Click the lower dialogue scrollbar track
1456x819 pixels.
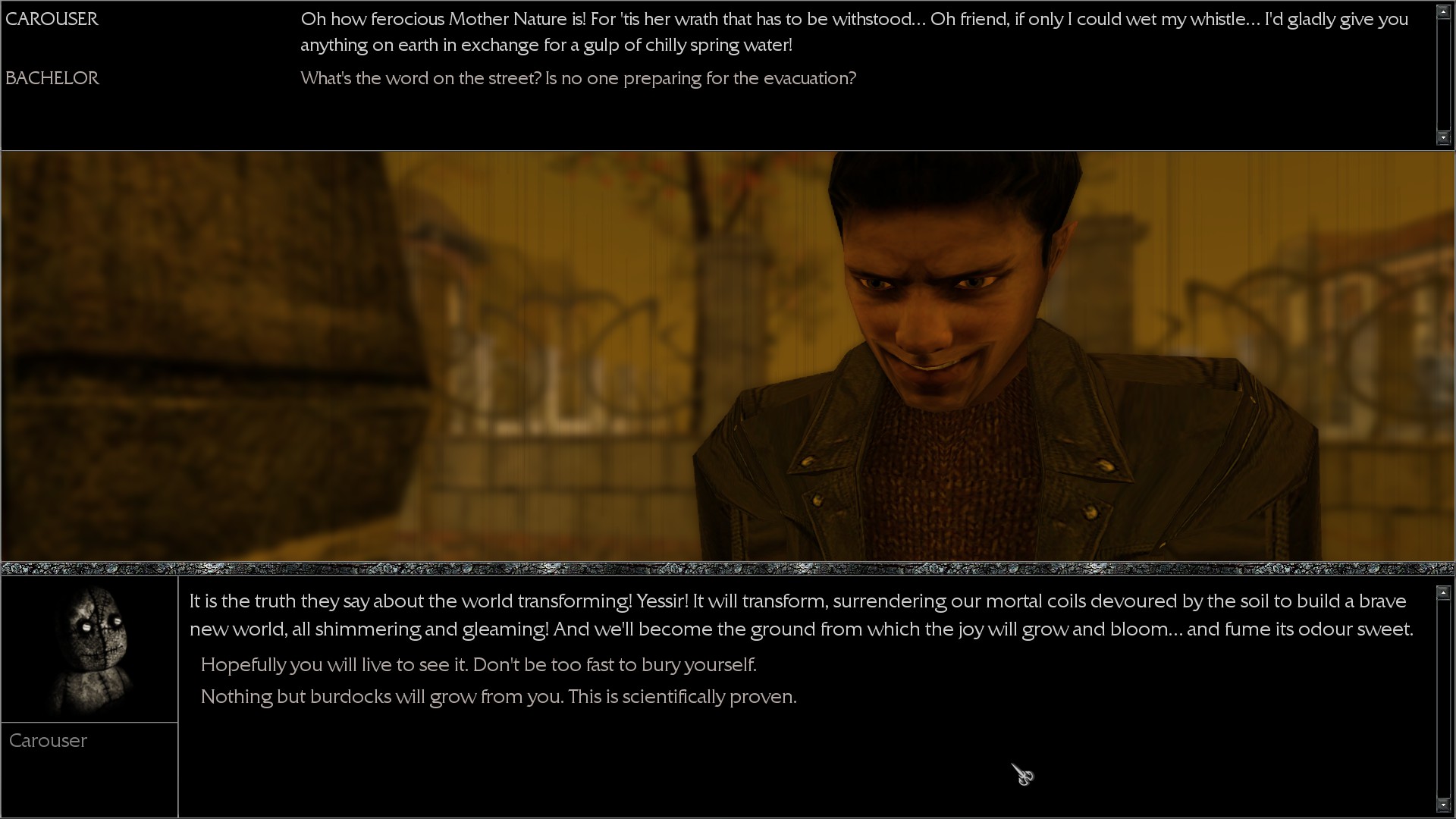(1443, 698)
